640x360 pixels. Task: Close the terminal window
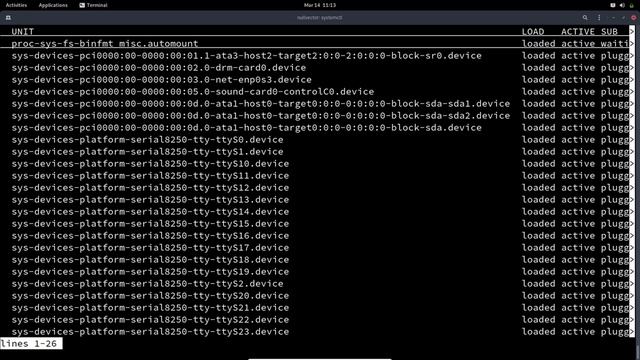tap(633, 18)
